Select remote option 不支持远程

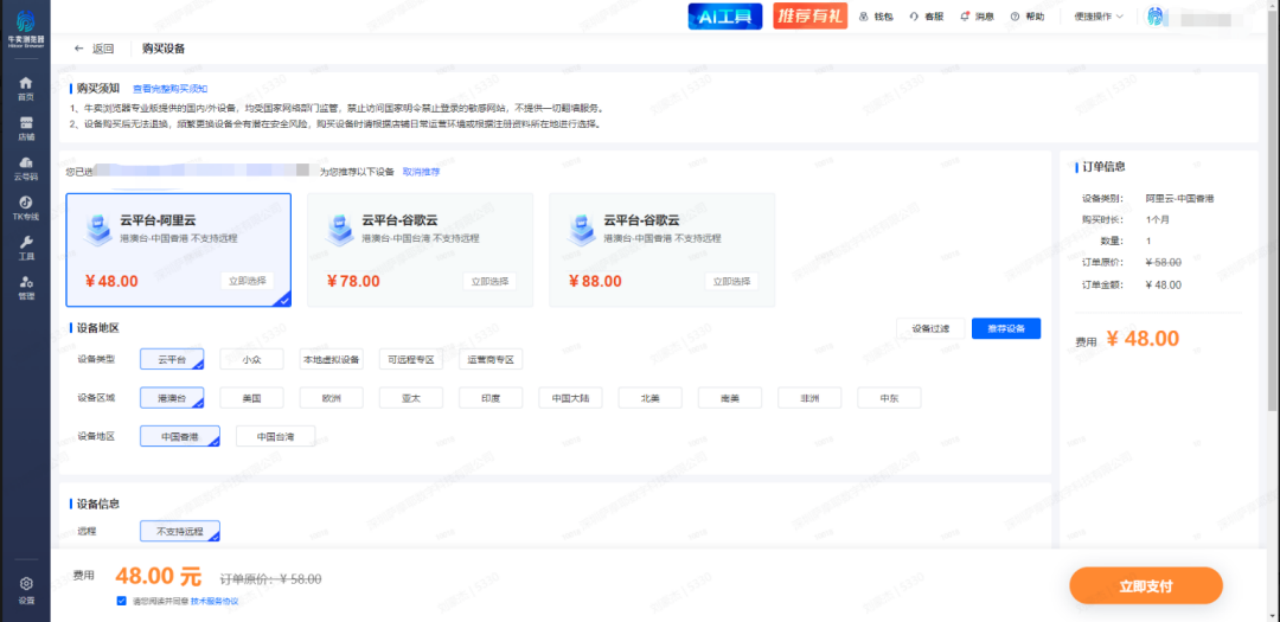[x=180, y=531]
